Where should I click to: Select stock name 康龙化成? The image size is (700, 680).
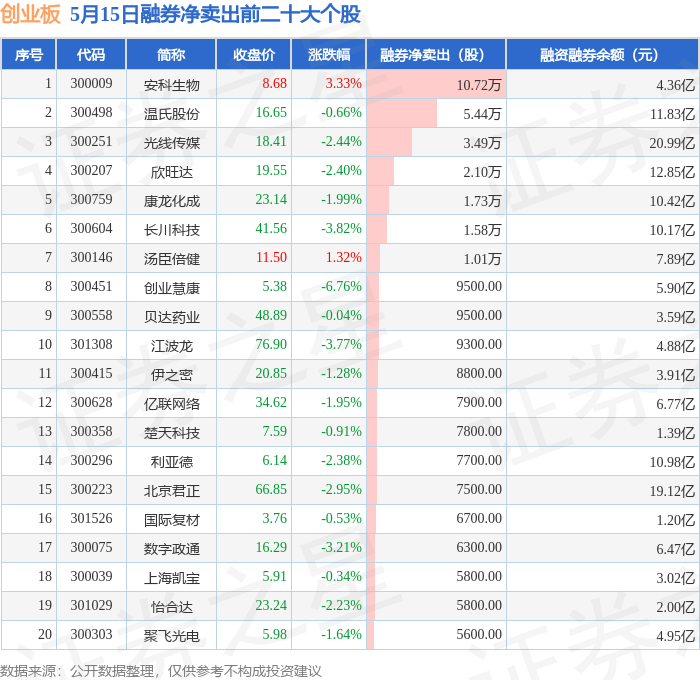171,201
